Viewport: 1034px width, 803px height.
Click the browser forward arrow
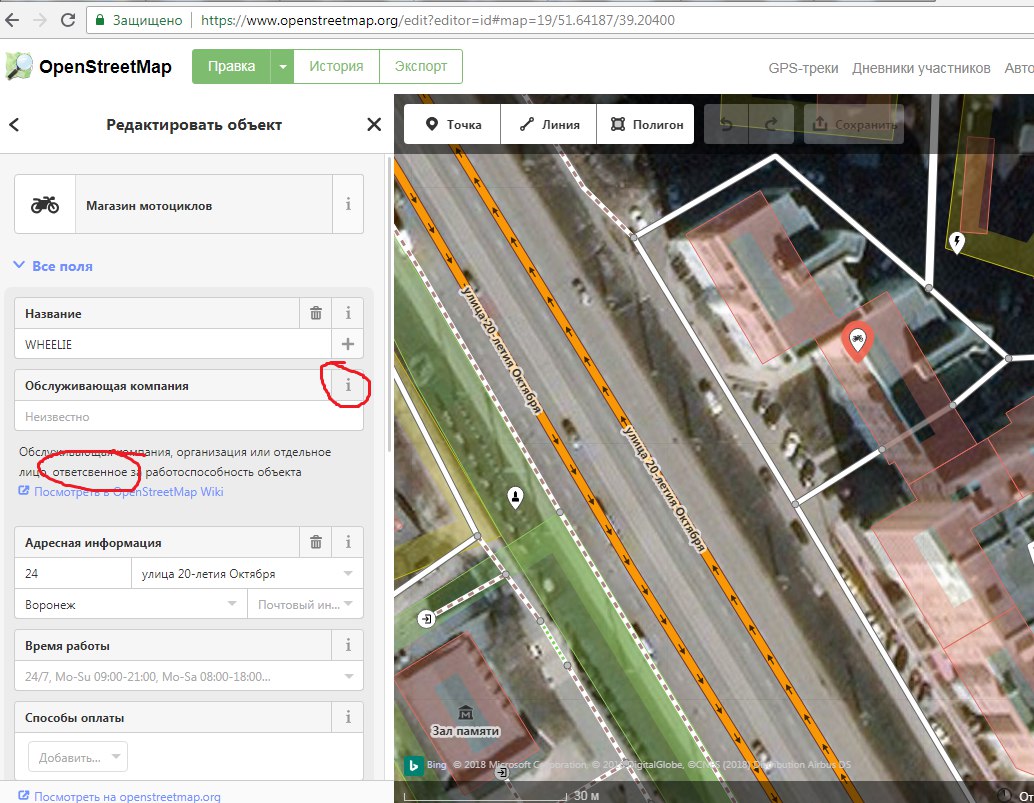(x=40, y=20)
